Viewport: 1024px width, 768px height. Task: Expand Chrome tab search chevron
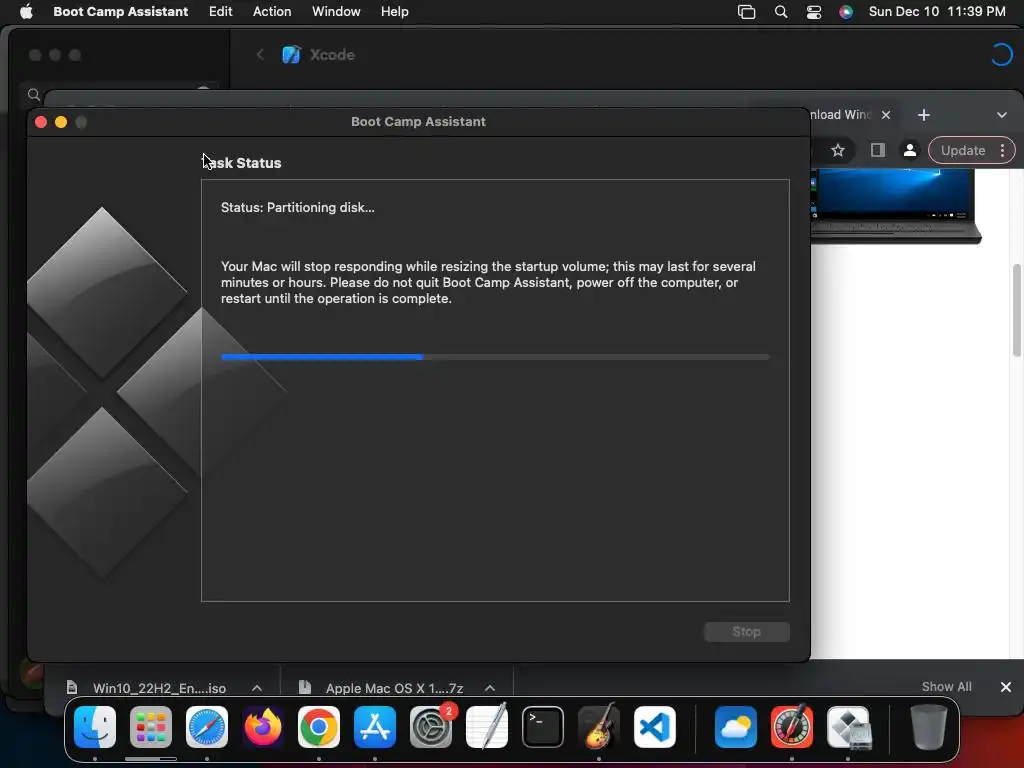pyautogui.click(x=1002, y=115)
